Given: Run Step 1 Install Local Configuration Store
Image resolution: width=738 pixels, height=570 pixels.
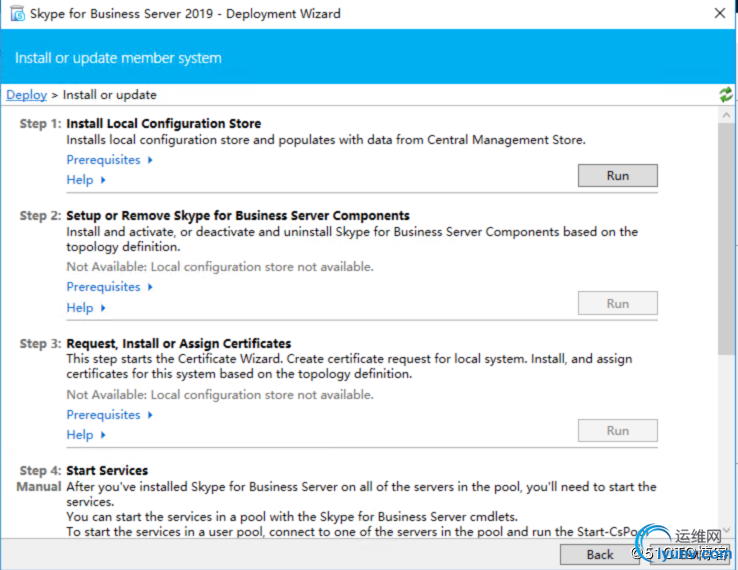Looking at the screenshot, I should [618, 176].
